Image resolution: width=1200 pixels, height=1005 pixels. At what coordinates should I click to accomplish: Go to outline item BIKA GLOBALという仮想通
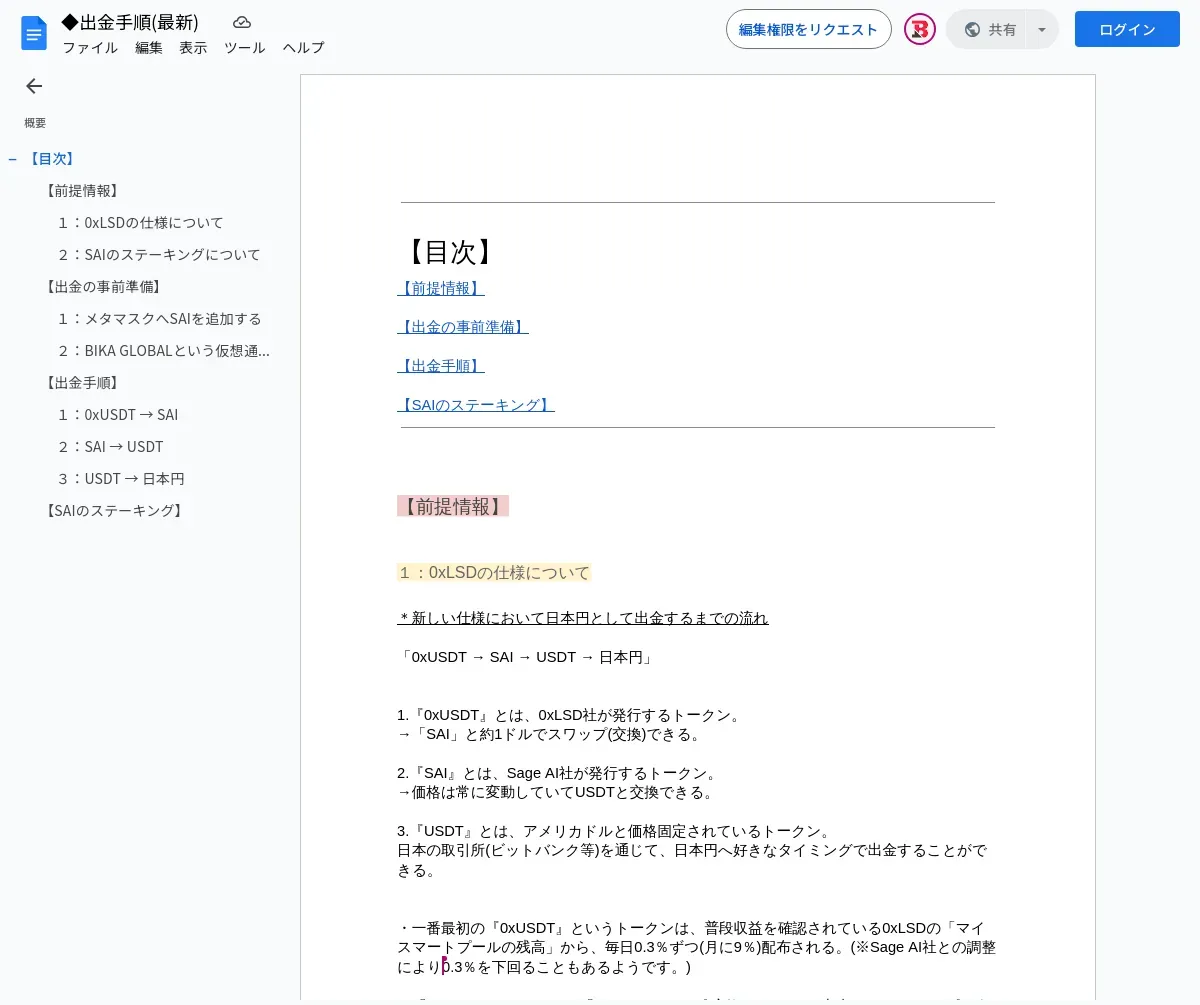click(163, 351)
